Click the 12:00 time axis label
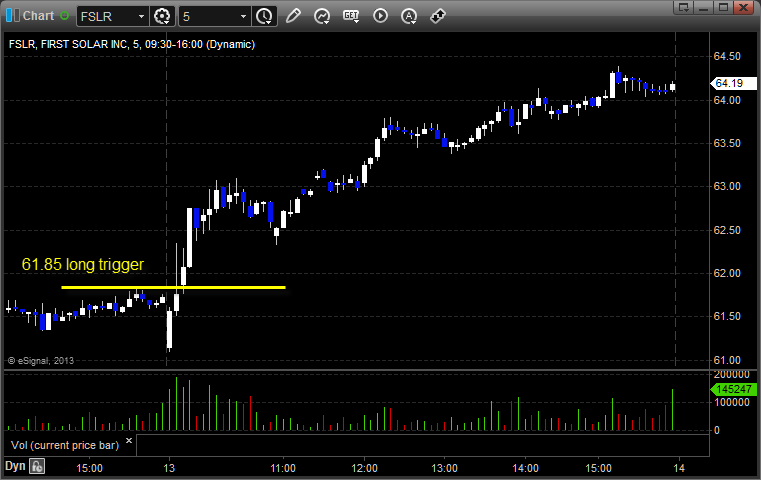 364,468
